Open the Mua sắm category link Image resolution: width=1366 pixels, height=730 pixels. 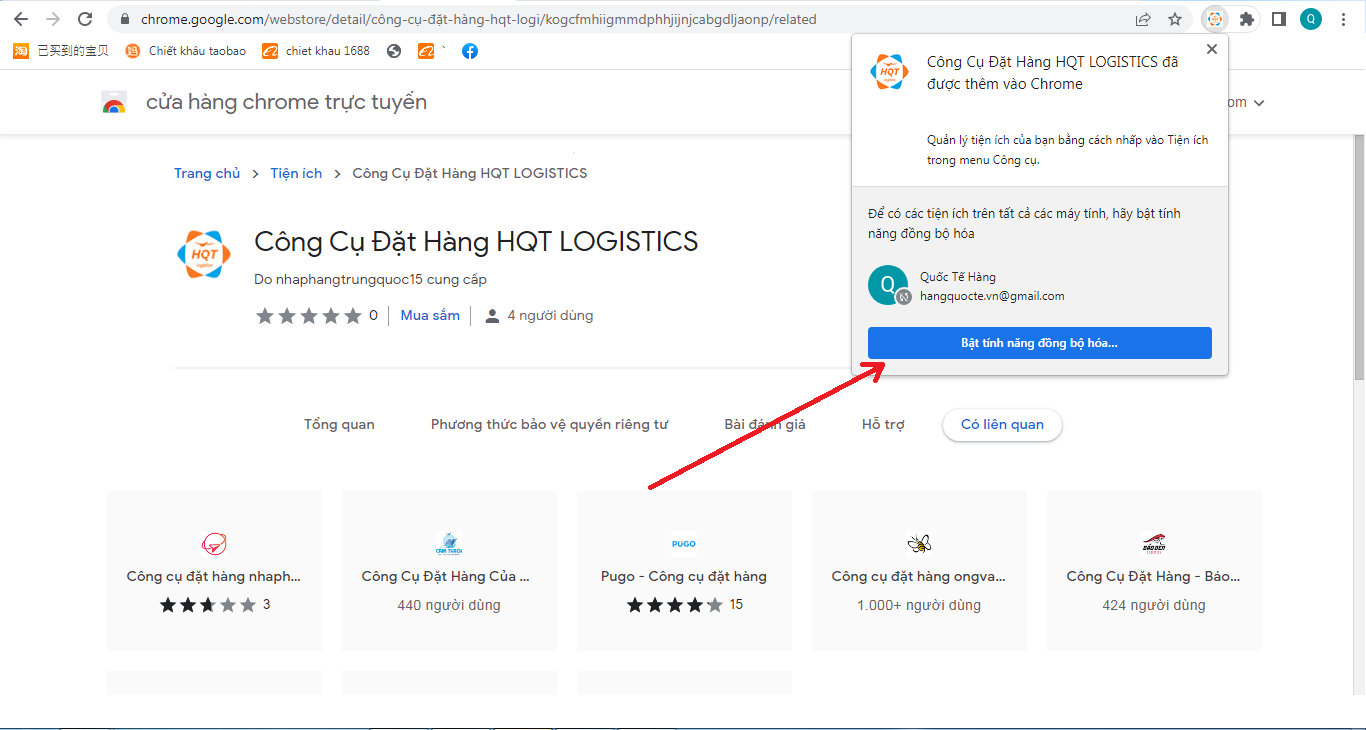point(430,315)
